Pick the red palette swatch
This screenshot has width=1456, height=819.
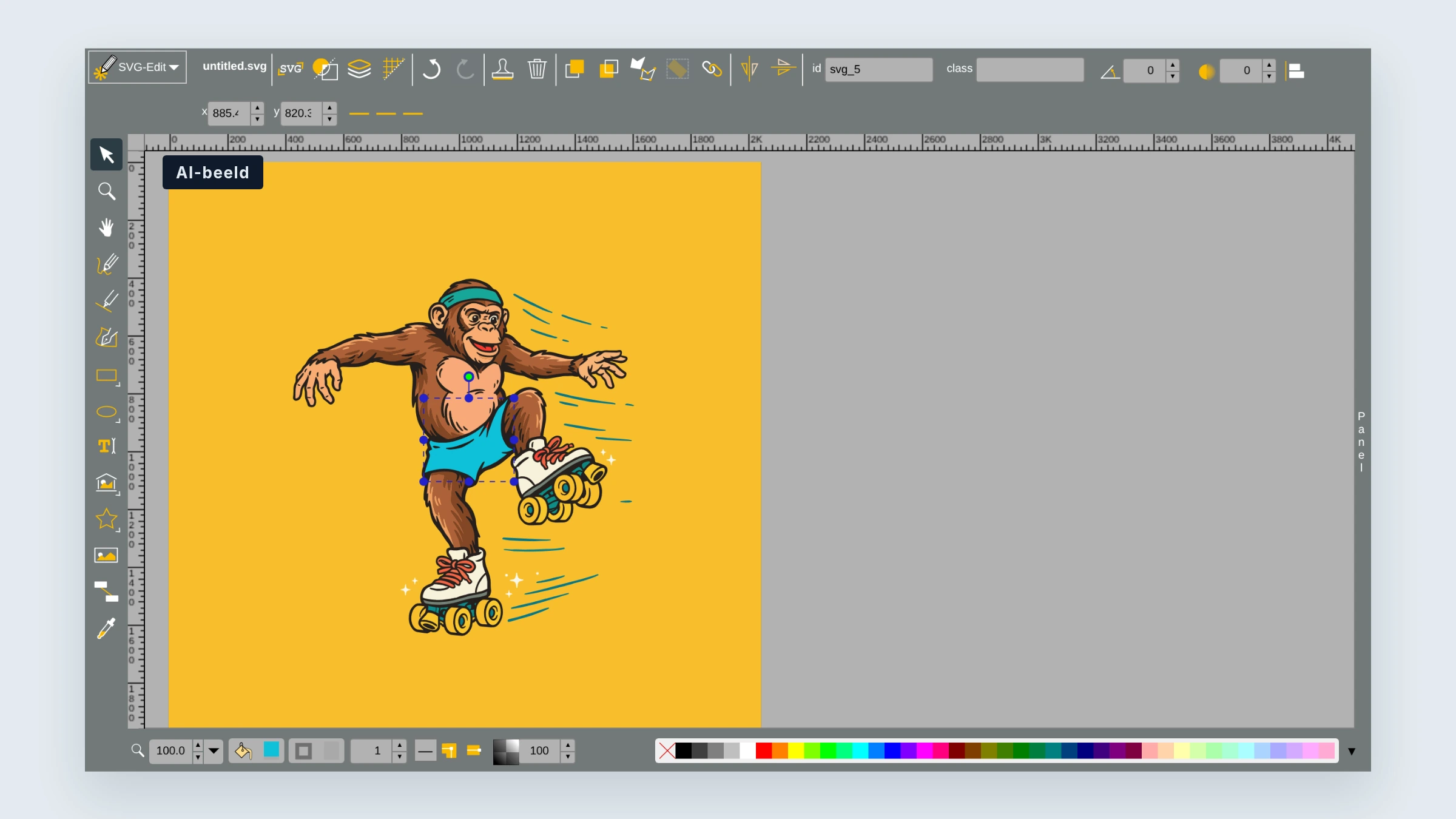(764, 751)
